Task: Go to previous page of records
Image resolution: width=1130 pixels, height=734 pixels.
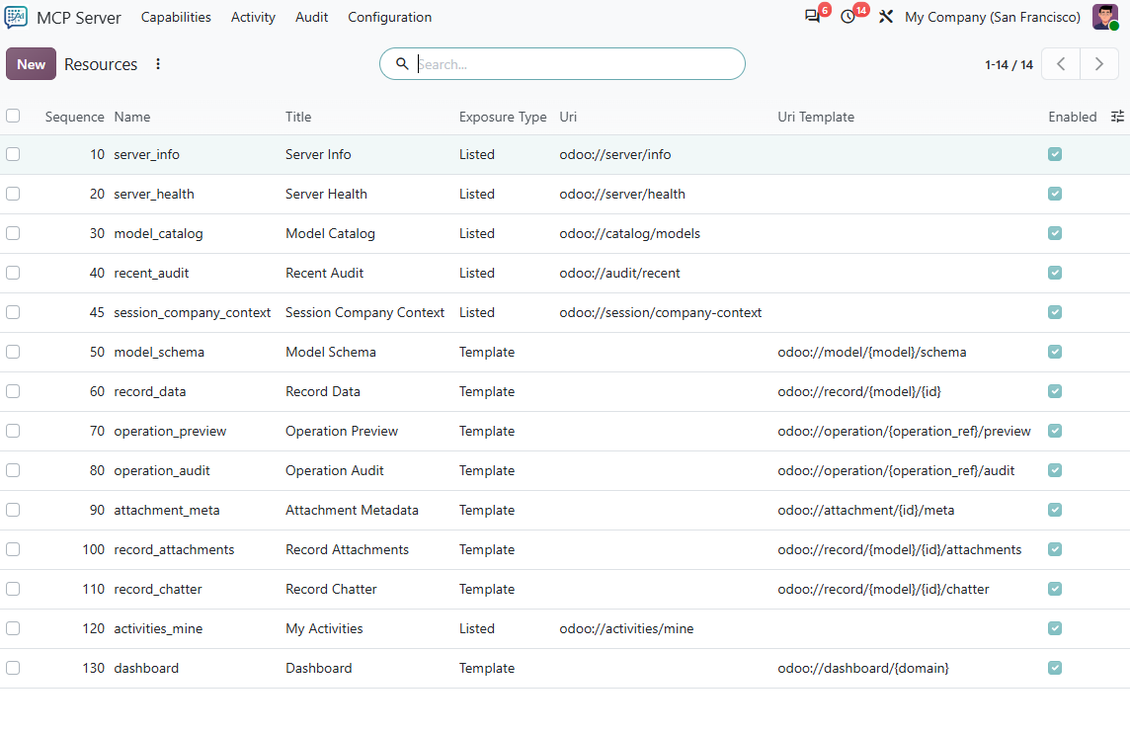Action: pyautogui.click(x=1061, y=64)
